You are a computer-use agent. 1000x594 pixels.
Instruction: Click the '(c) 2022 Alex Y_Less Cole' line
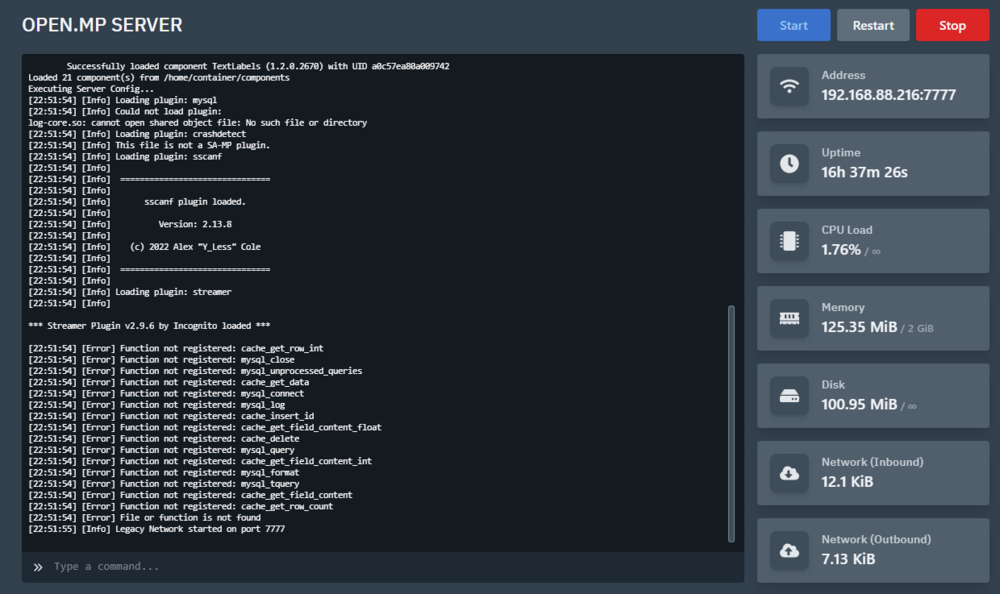[144, 246]
